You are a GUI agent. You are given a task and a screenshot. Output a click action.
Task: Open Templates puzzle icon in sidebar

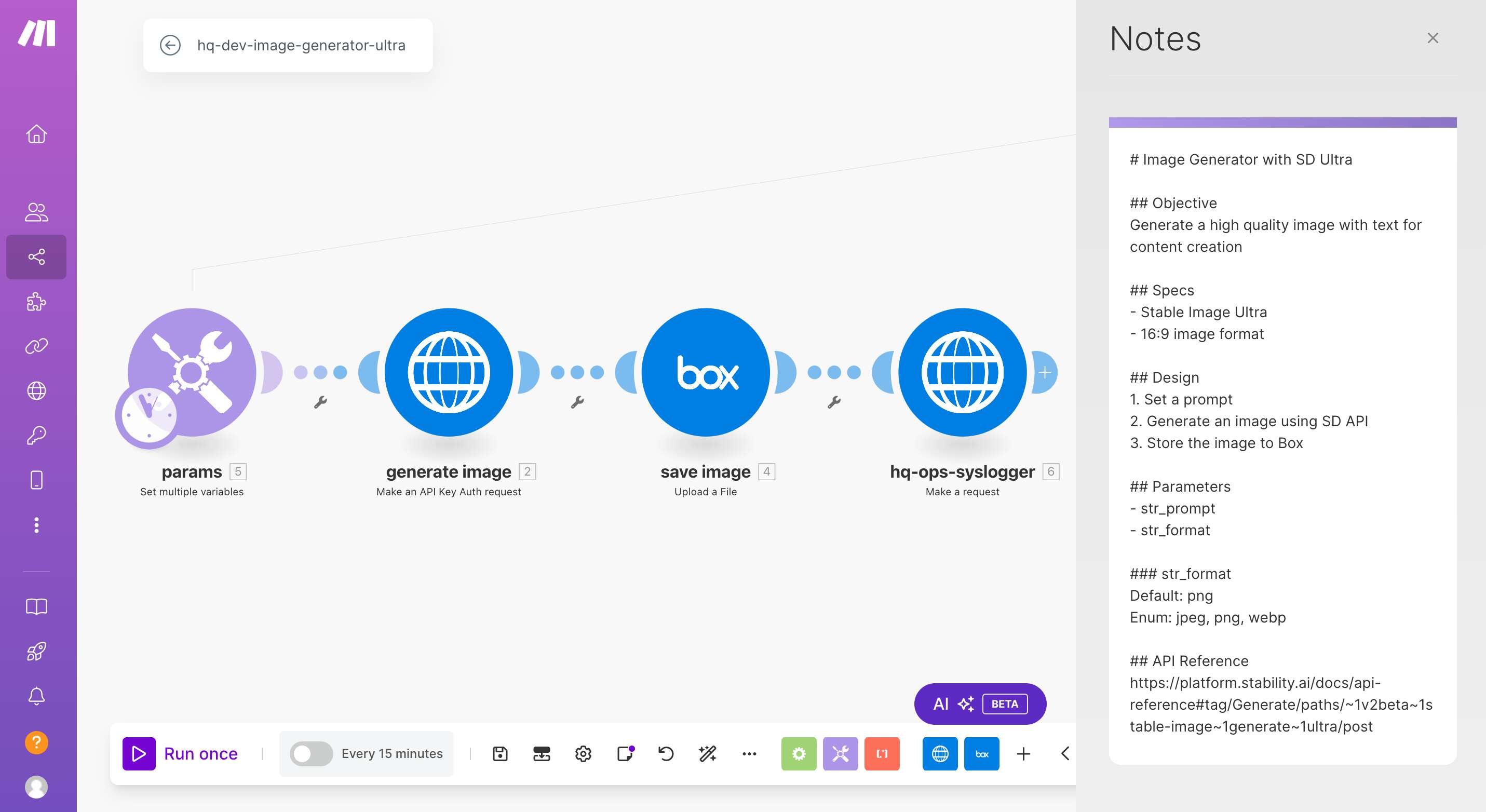(x=36, y=302)
